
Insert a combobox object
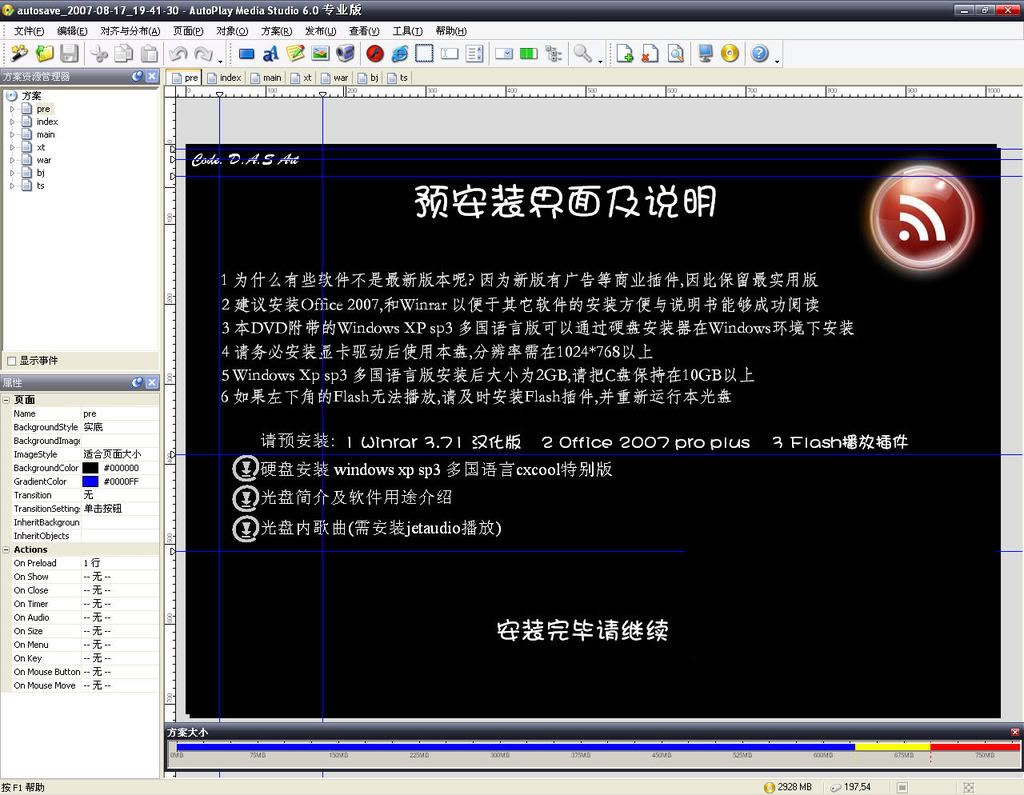[504, 54]
